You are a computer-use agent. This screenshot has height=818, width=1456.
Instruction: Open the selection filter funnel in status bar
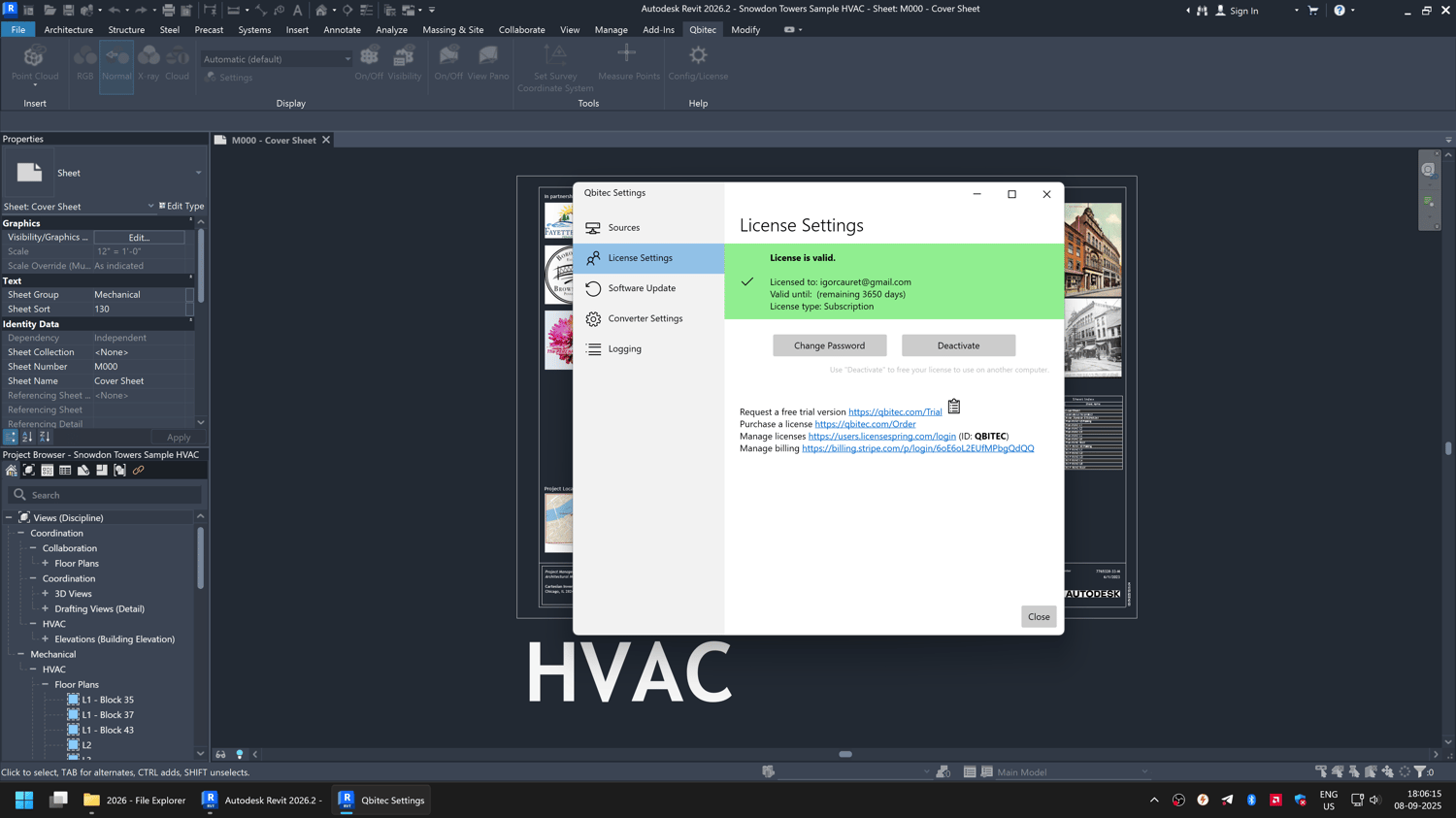tap(1420, 772)
